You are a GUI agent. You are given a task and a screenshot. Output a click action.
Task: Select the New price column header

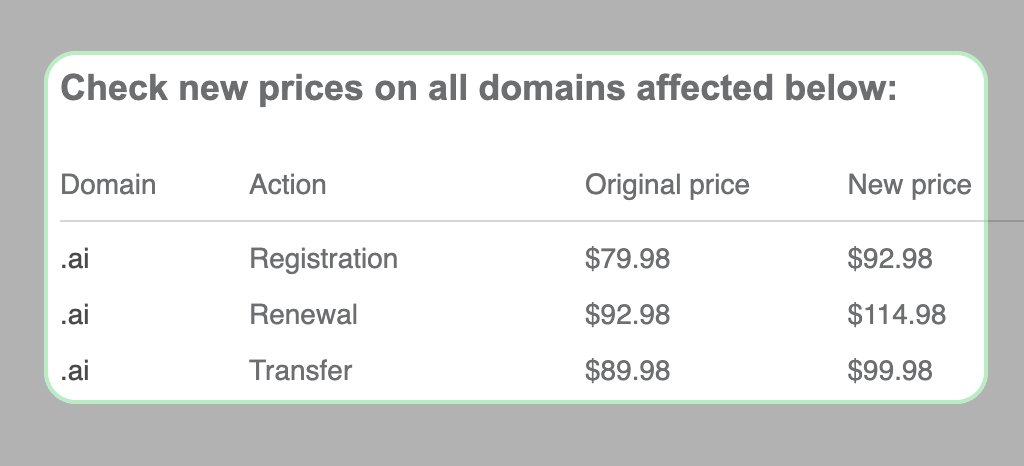909,185
